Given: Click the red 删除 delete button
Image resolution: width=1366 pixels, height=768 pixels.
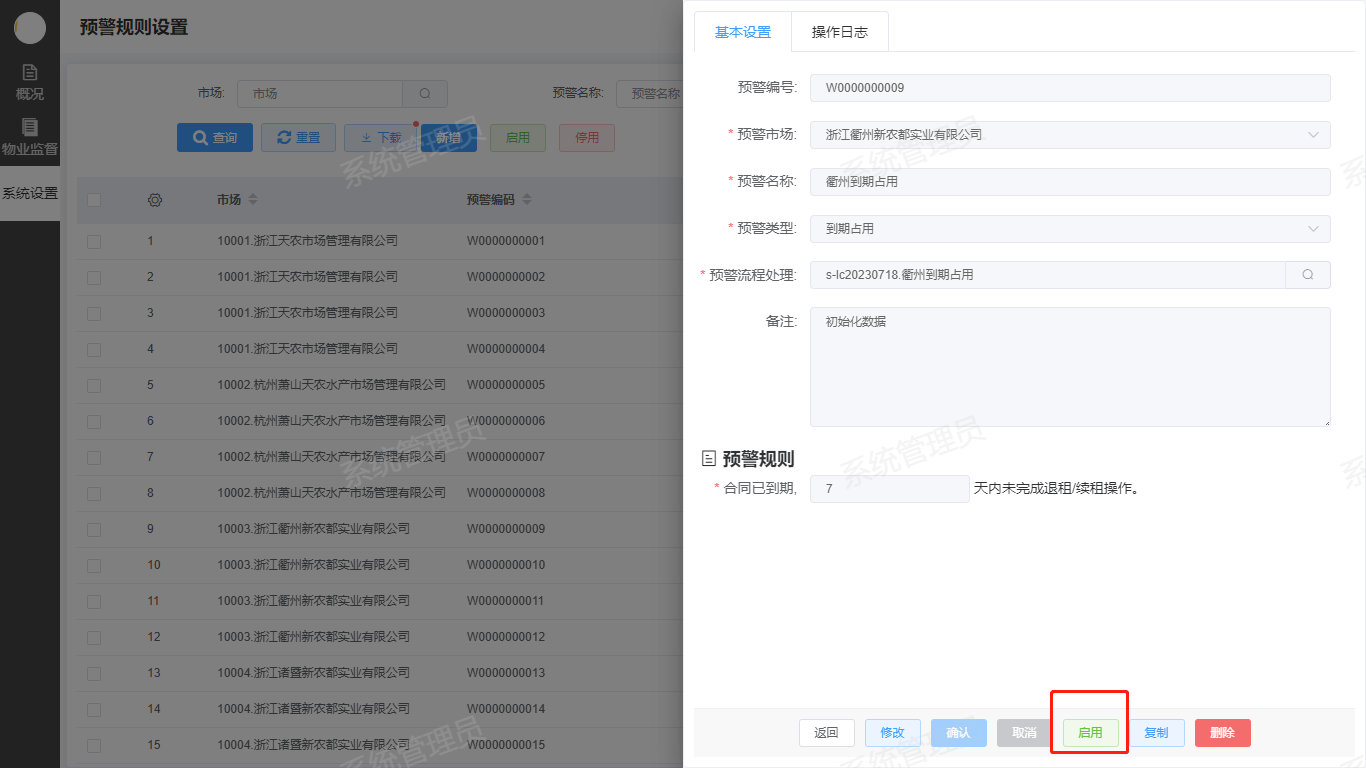Looking at the screenshot, I should (x=1223, y=733).
